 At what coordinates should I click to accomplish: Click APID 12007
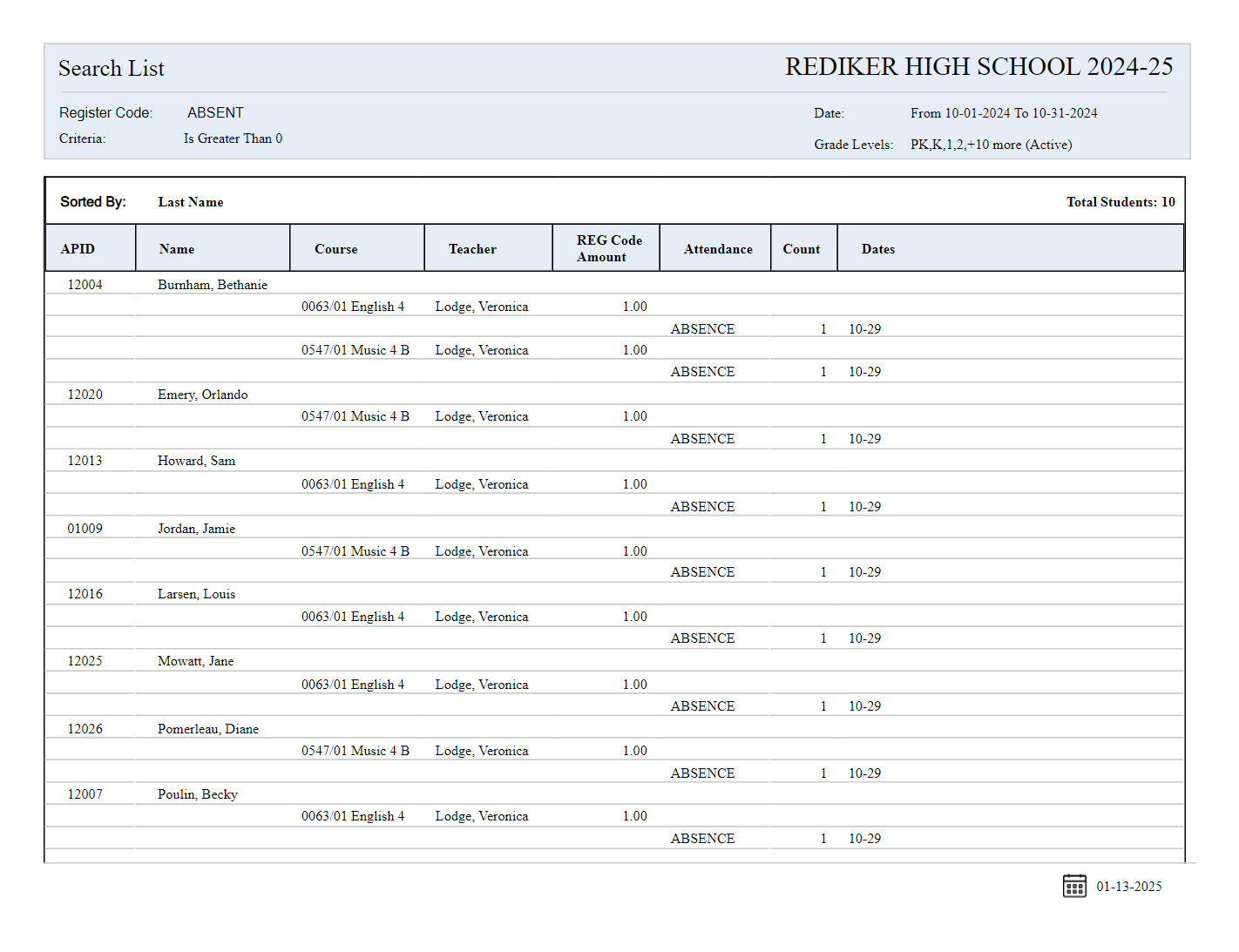pos(85,794)
